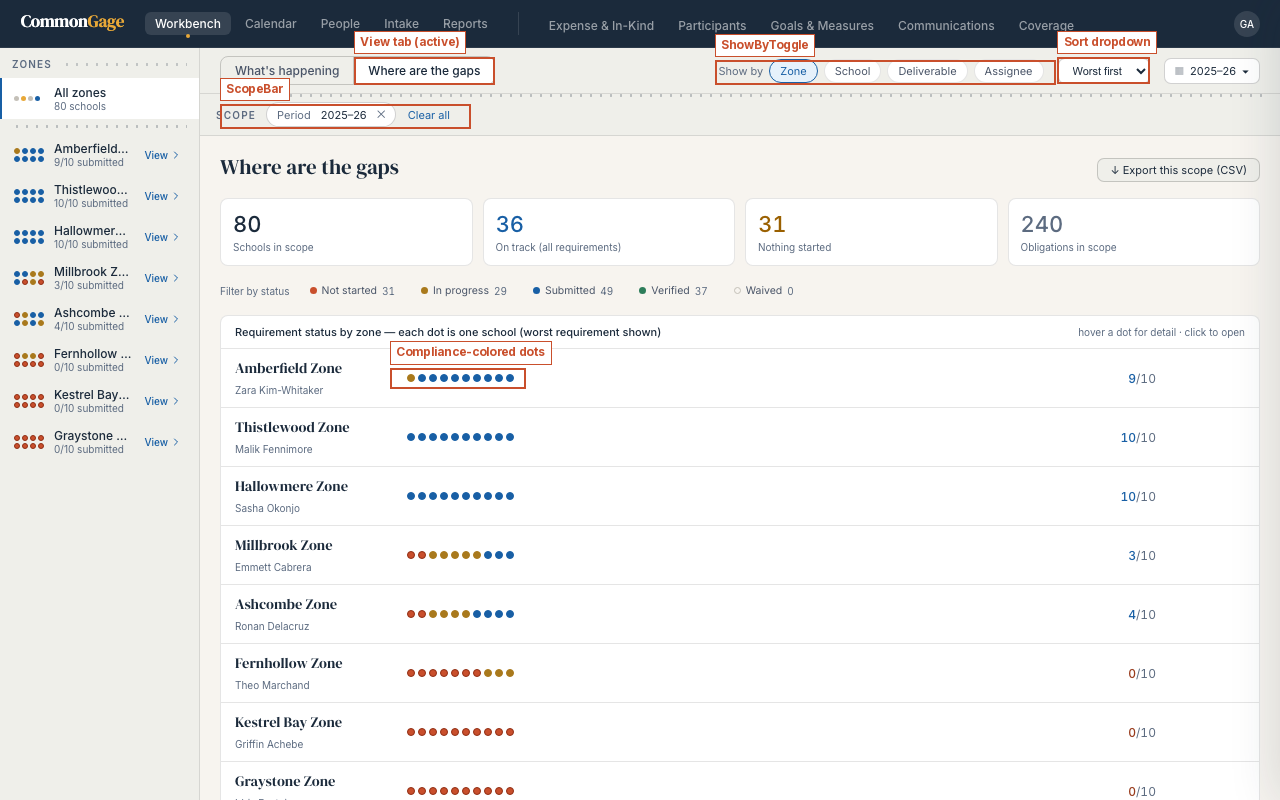Viewport: 1280px width, 800px height.
Task: Open the Worst first sort dropdown
Action: [1104, 71]
